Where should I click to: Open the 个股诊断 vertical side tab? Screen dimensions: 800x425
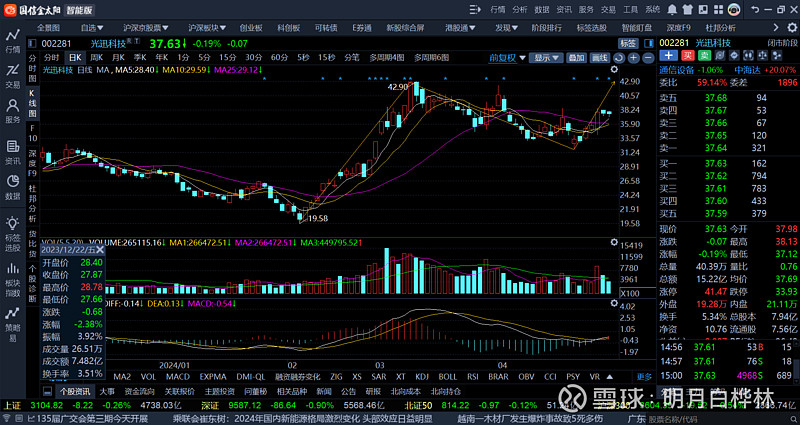32,284
